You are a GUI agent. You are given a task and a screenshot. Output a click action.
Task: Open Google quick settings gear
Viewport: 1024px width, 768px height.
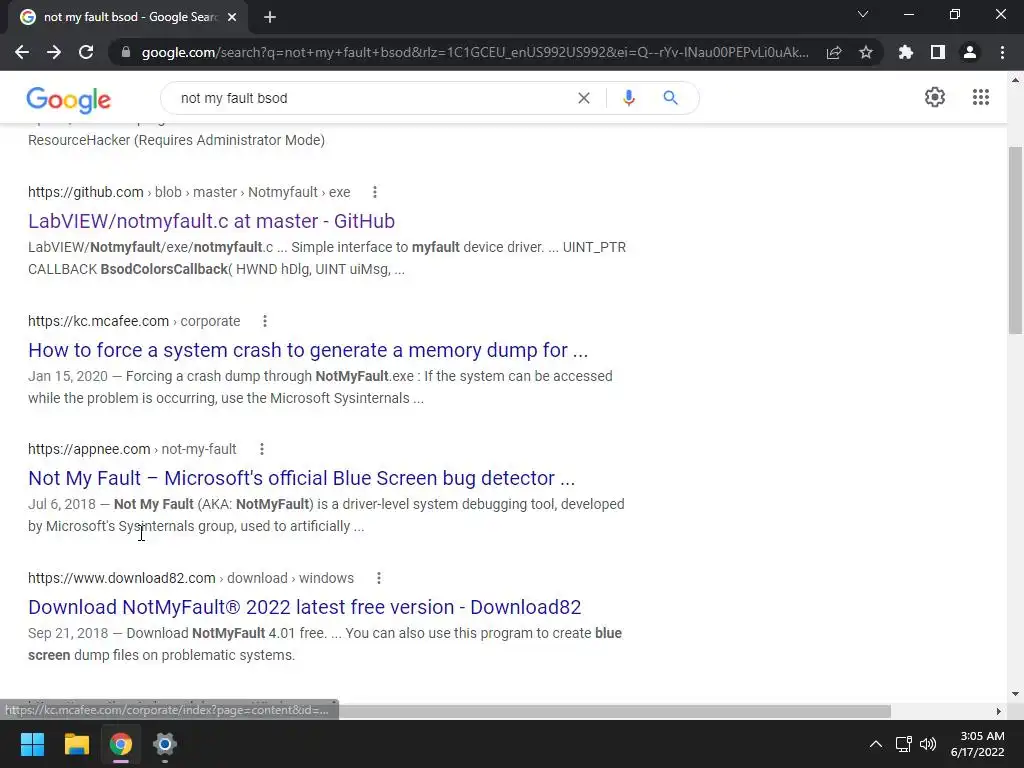point(935,97)
